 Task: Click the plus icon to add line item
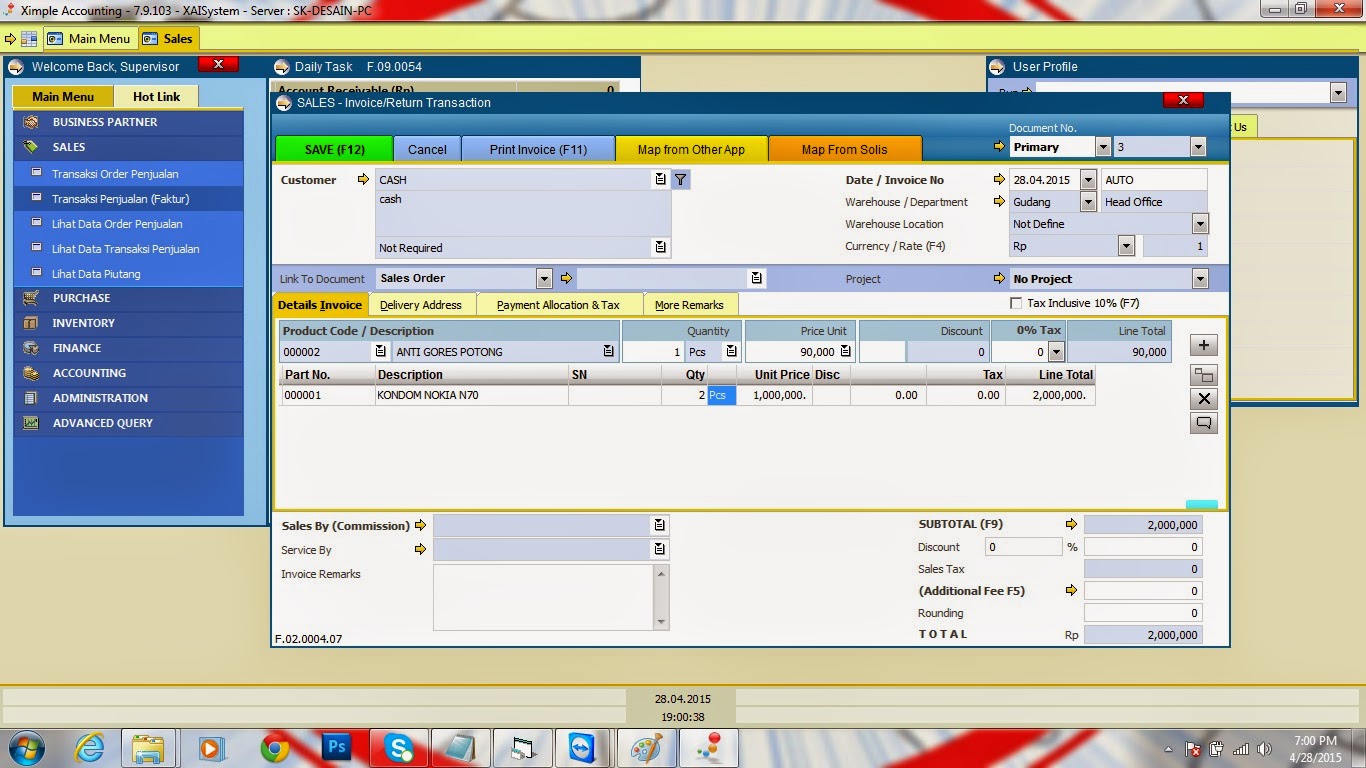[1204, 344]
